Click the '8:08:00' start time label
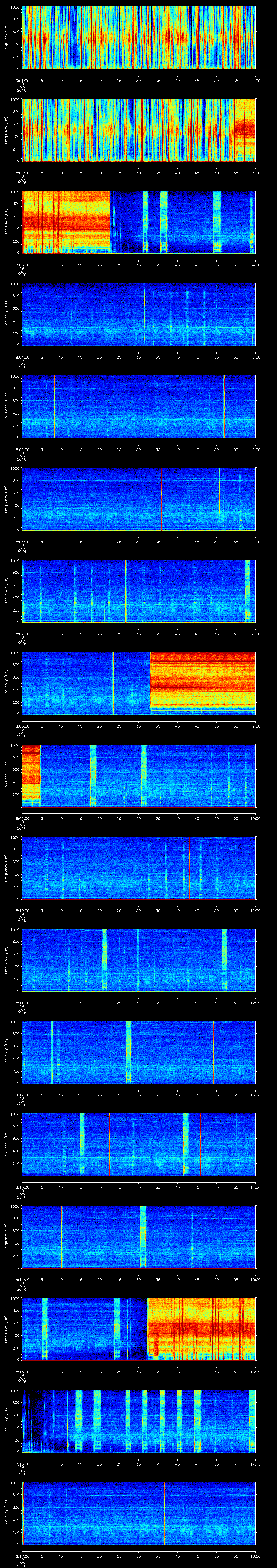 [22, 726]
